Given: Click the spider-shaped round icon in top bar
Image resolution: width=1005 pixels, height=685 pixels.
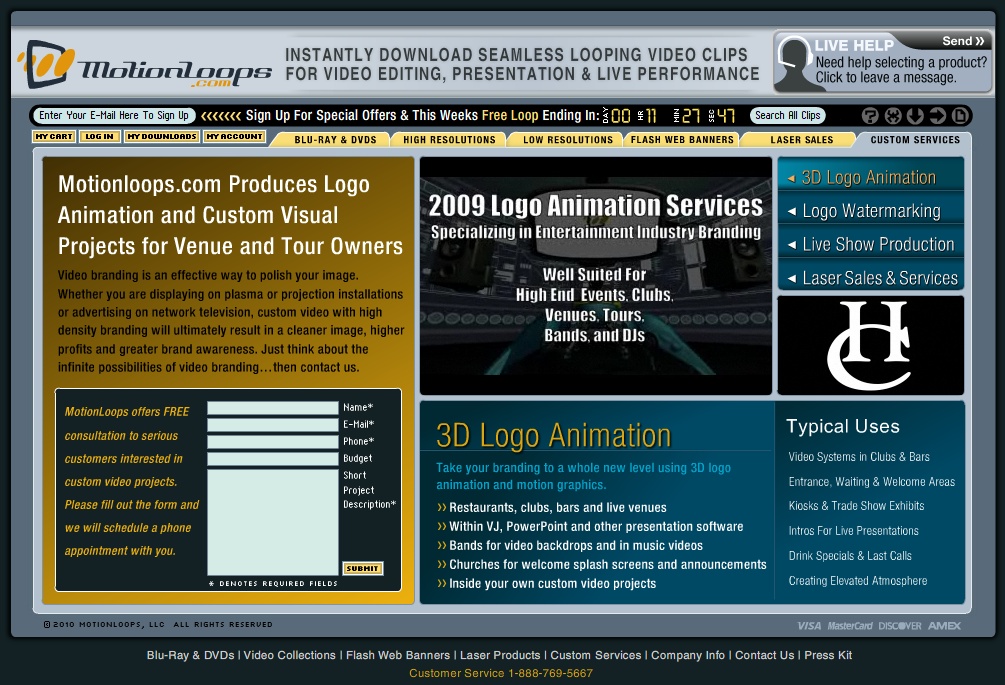Looking at the screenshot, I should pyautogui.click(x=893, y=115).
